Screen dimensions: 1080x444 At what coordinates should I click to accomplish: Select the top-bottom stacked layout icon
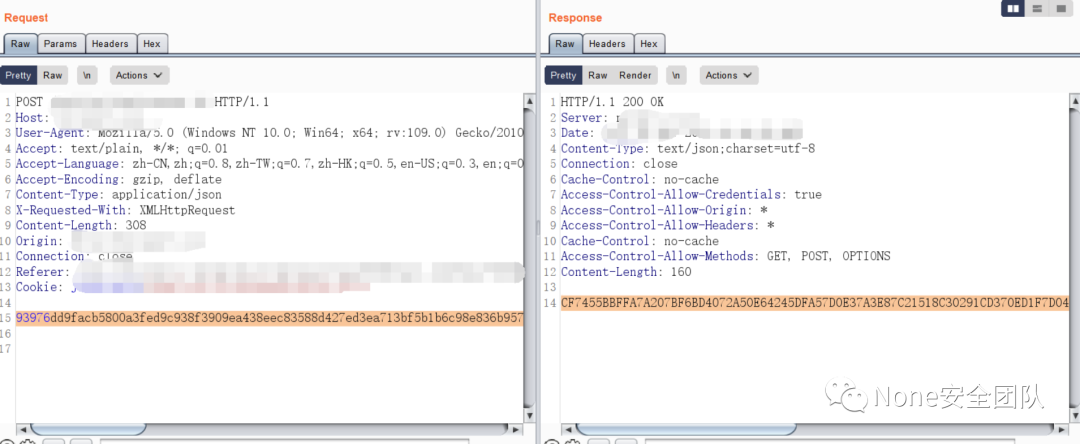[1036, 8]
